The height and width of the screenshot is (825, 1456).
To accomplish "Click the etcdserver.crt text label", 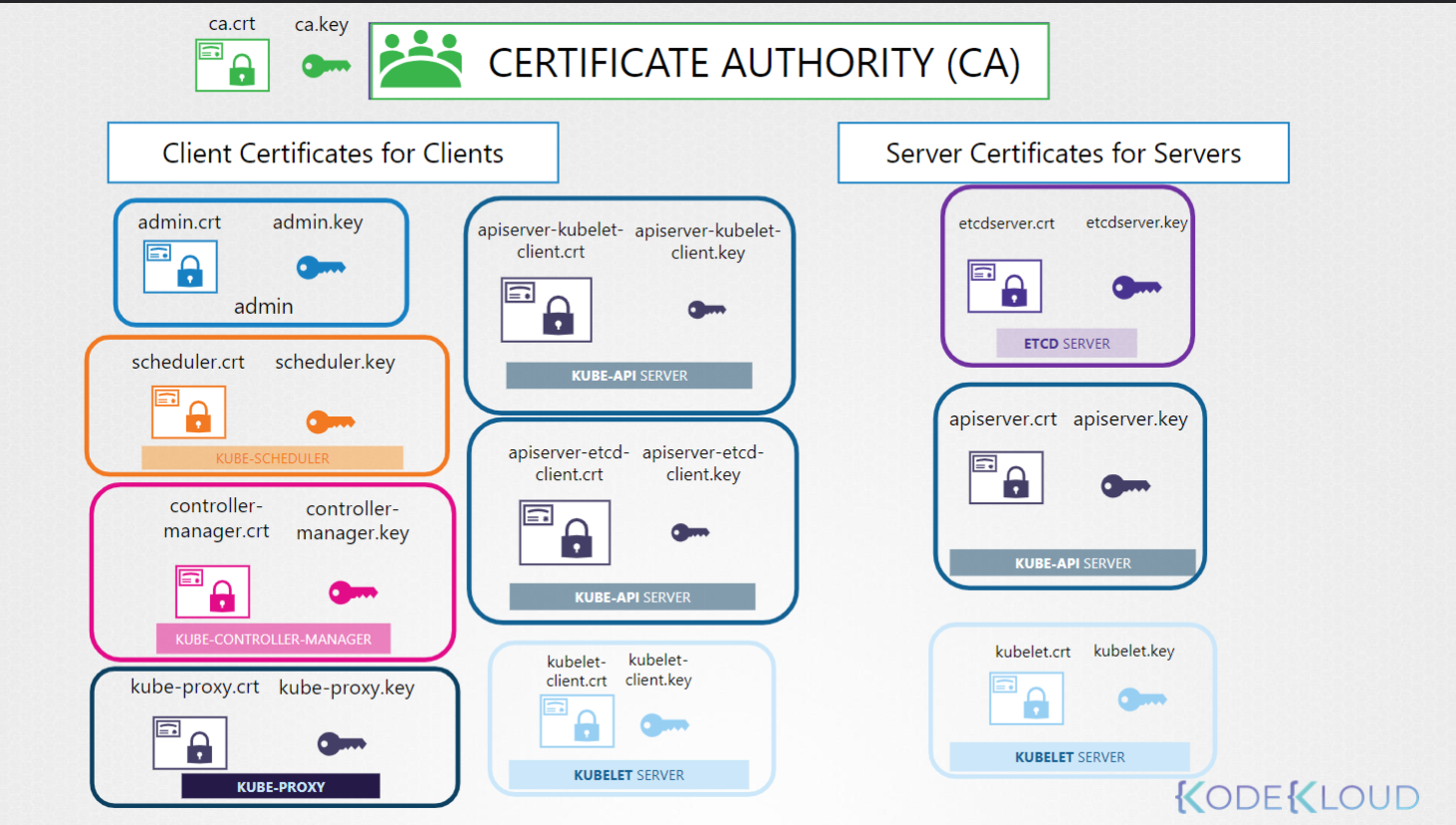I will tap(1007, 224).
